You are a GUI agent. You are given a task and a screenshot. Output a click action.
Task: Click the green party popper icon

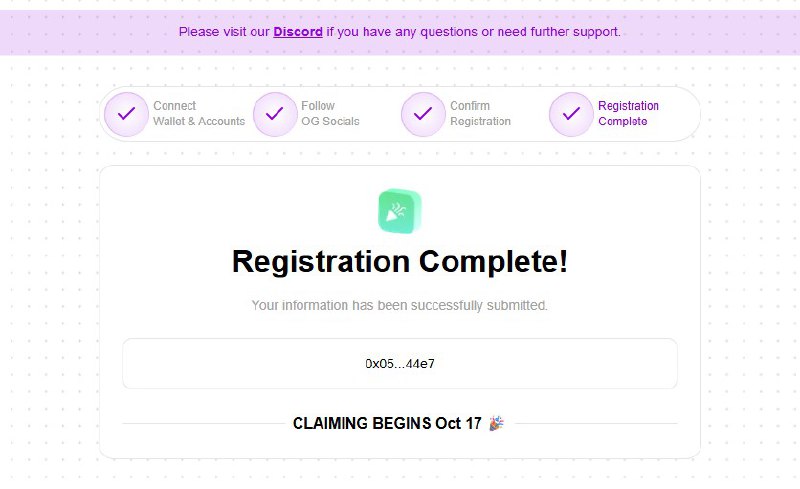click(399, 211)
